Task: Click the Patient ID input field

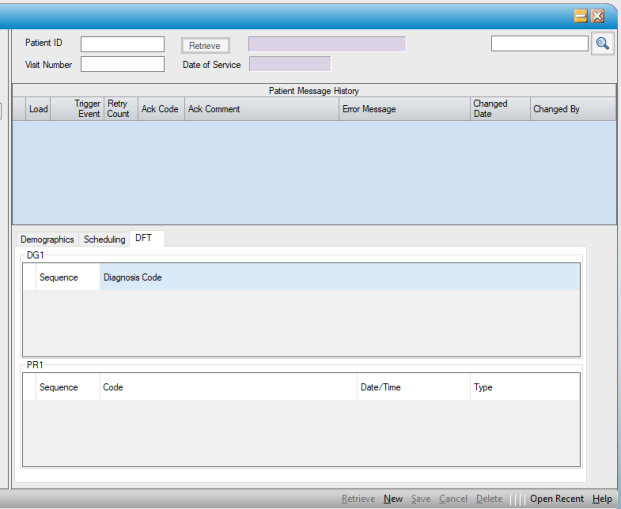Action: click(x=122, y=45)
